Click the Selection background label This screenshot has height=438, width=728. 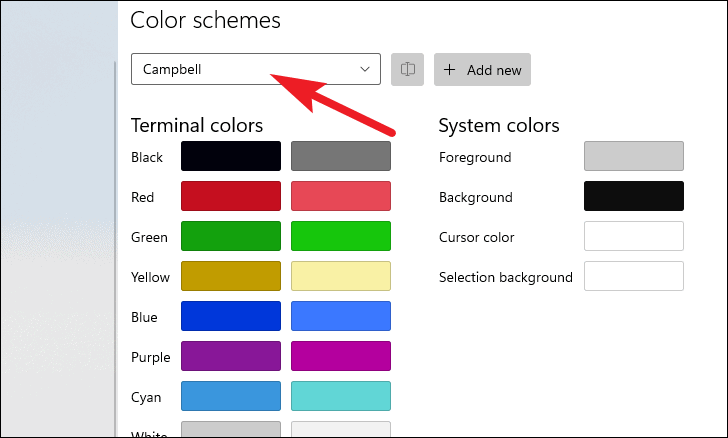click(x=506, y=277)
